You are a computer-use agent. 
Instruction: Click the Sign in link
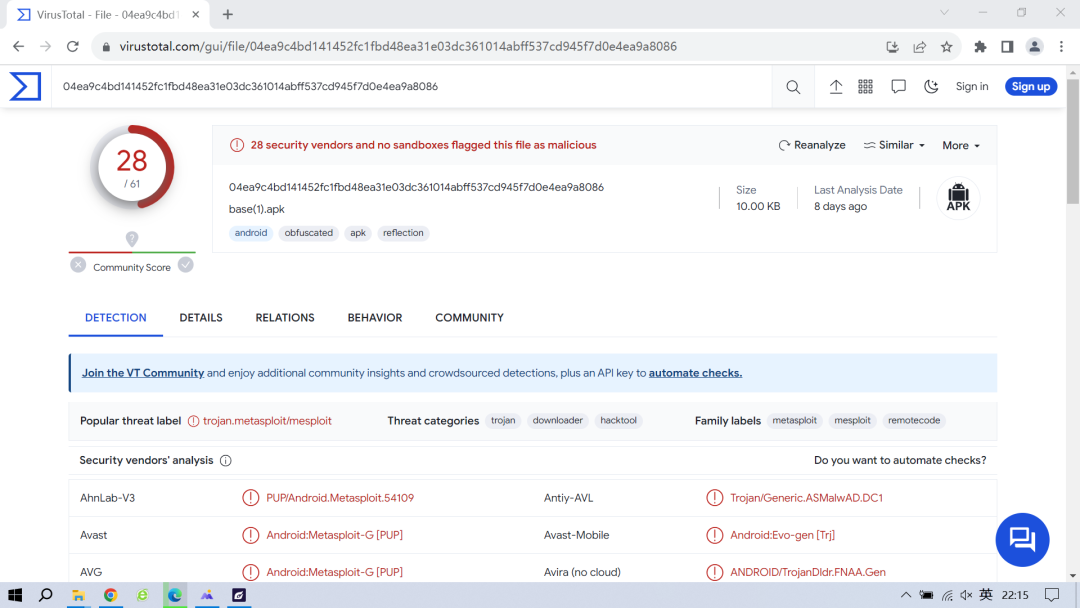[972, 86]
